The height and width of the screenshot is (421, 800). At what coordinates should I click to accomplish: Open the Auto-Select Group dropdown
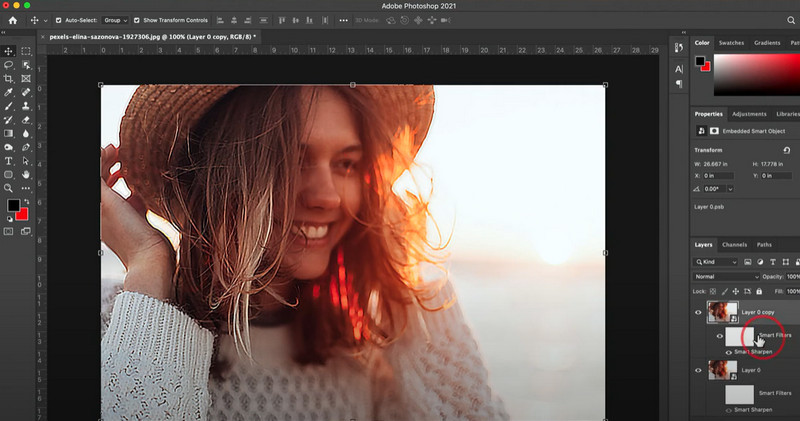115,20
